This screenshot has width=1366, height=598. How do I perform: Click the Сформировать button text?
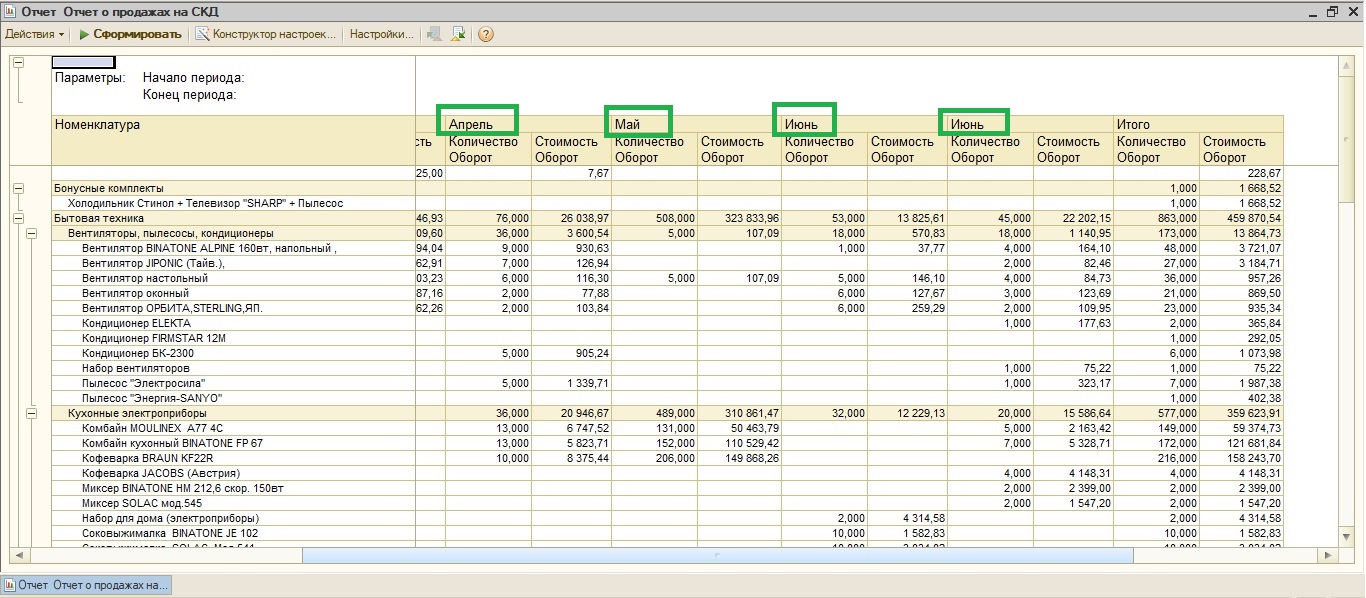(138, 34)
